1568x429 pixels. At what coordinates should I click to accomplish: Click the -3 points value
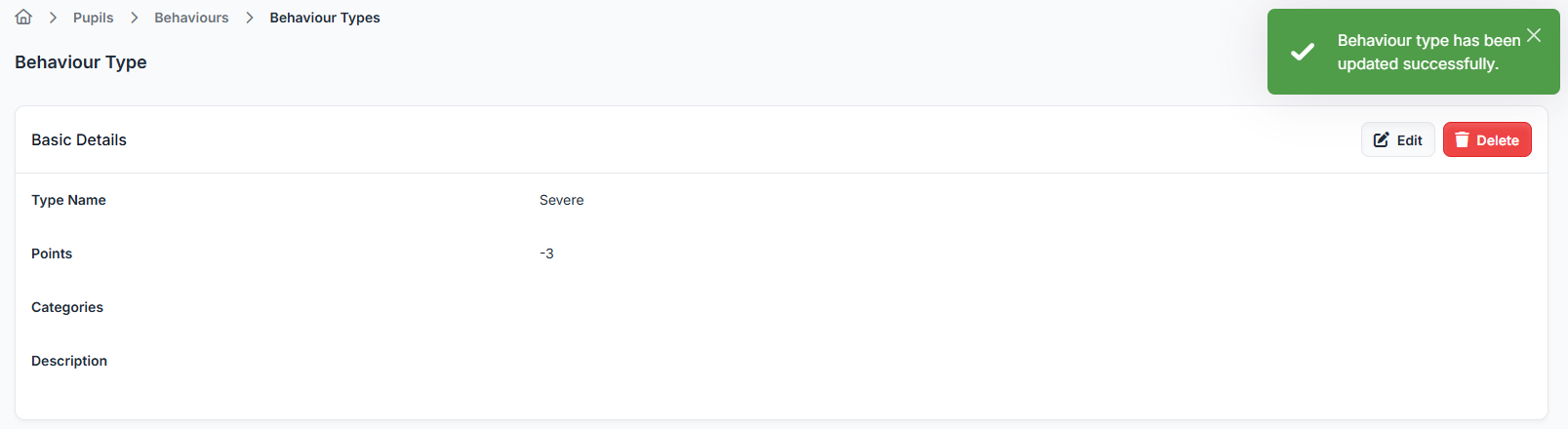[x=546, y=253]
